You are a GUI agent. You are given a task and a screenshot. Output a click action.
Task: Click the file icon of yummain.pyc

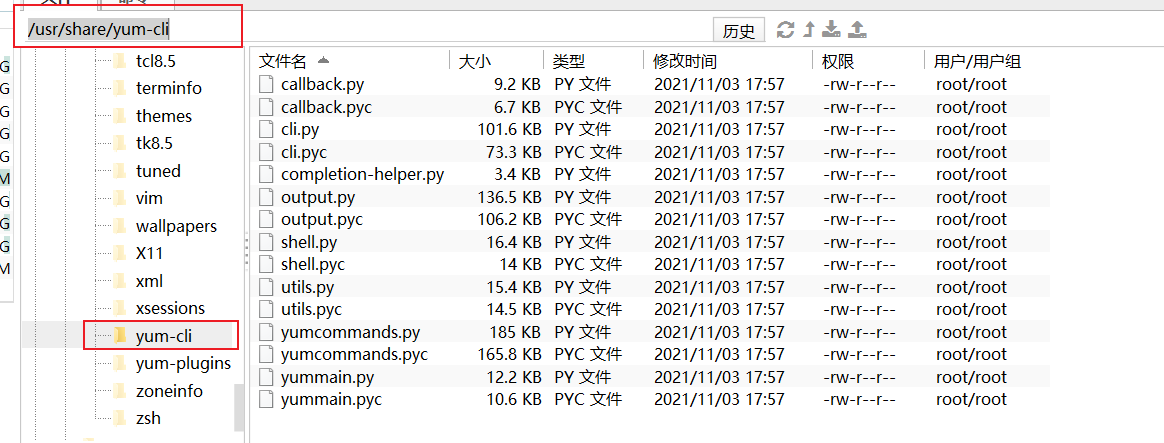266,399
